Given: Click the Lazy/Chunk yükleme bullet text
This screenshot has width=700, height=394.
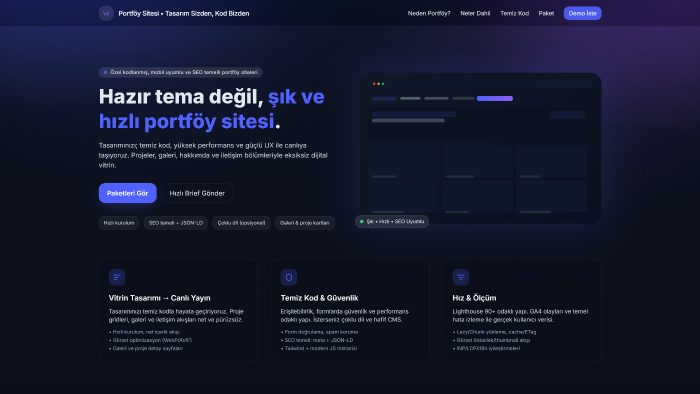Looking at the screenshot, I should (494, 332).
